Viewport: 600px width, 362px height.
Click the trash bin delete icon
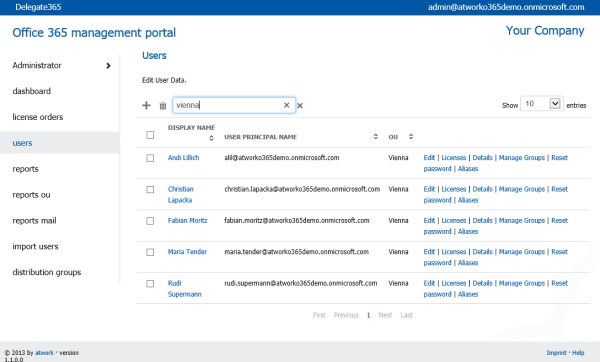(x=163, y=106)
